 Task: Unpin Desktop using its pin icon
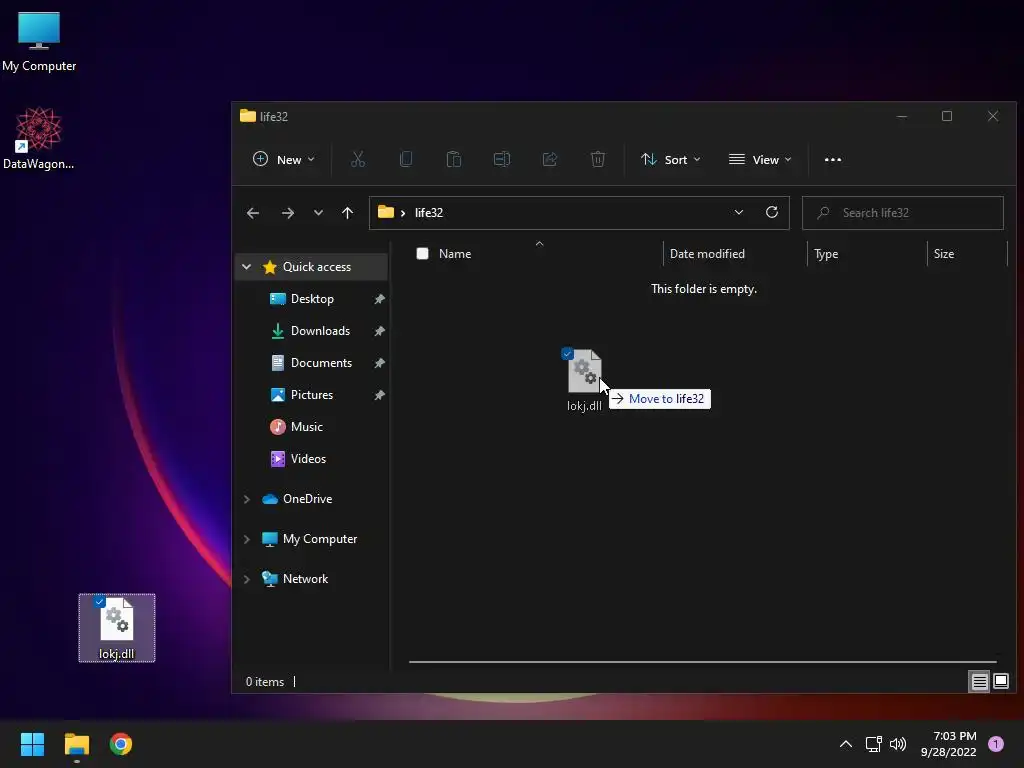point(379,299)
